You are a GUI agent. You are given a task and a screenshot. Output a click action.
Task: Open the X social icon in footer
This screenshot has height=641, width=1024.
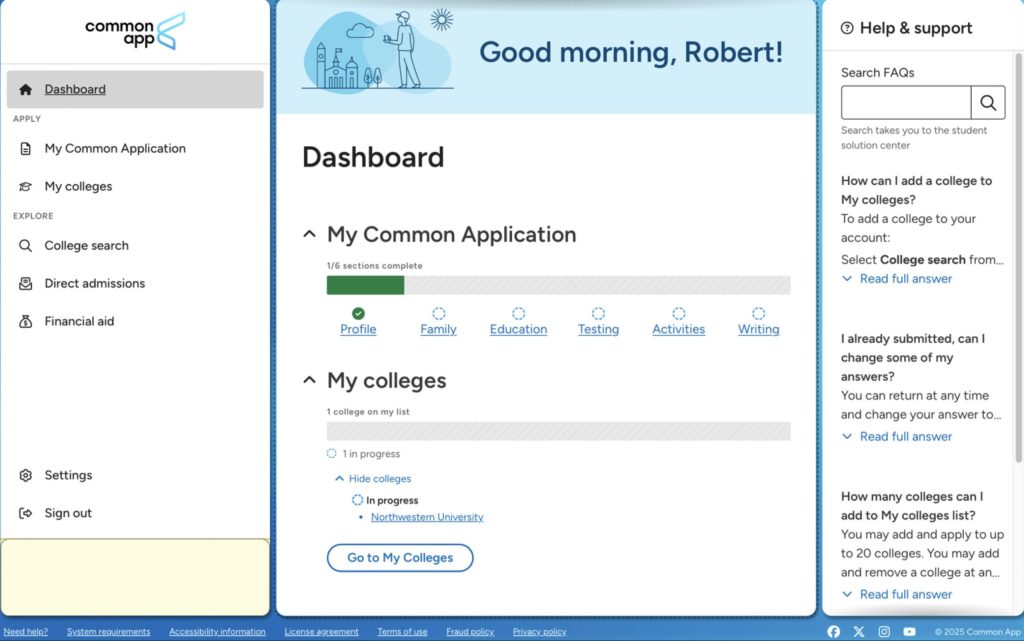coord(859,632)
